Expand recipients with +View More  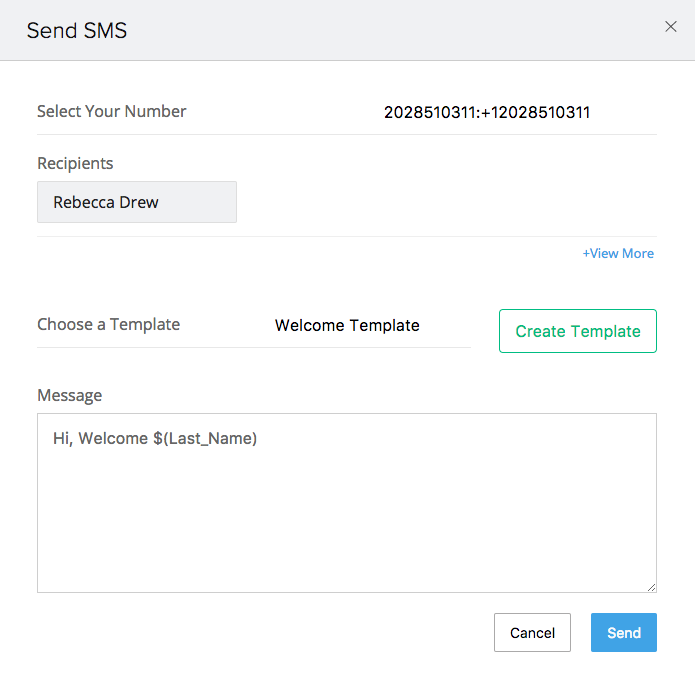[618, 254]
